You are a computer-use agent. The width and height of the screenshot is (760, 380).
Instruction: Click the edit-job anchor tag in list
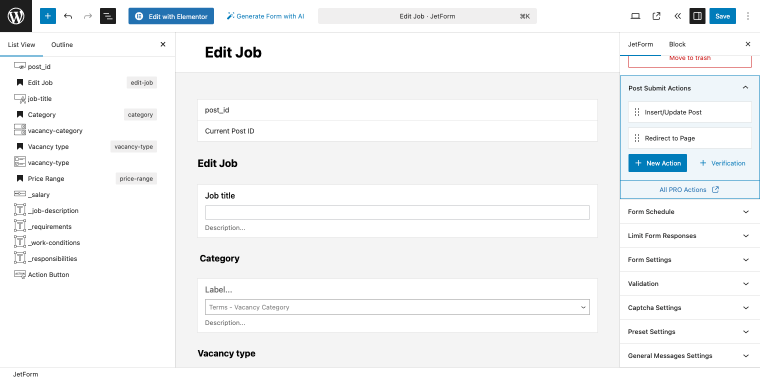142,82
